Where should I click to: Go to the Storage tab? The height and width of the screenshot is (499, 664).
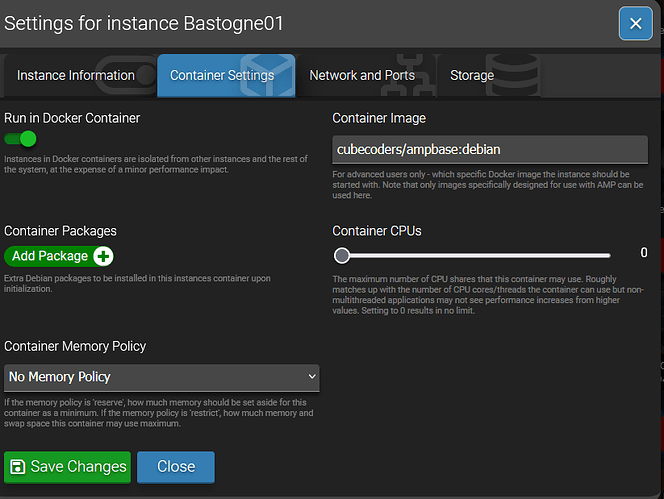pos(471,76)
